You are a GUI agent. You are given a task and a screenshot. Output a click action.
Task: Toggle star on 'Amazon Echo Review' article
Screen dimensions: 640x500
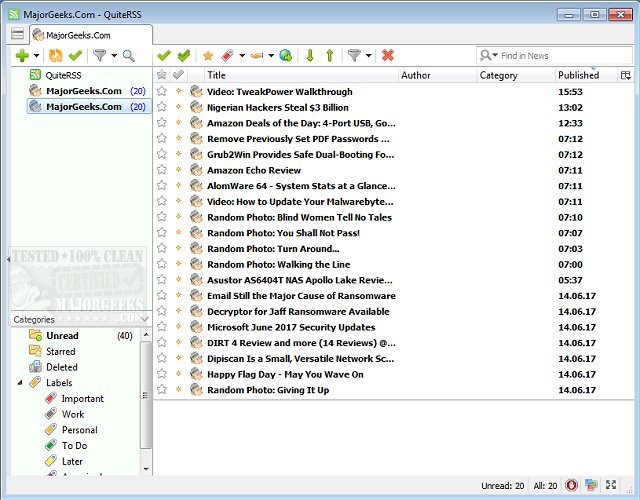(x=162, y=170)
